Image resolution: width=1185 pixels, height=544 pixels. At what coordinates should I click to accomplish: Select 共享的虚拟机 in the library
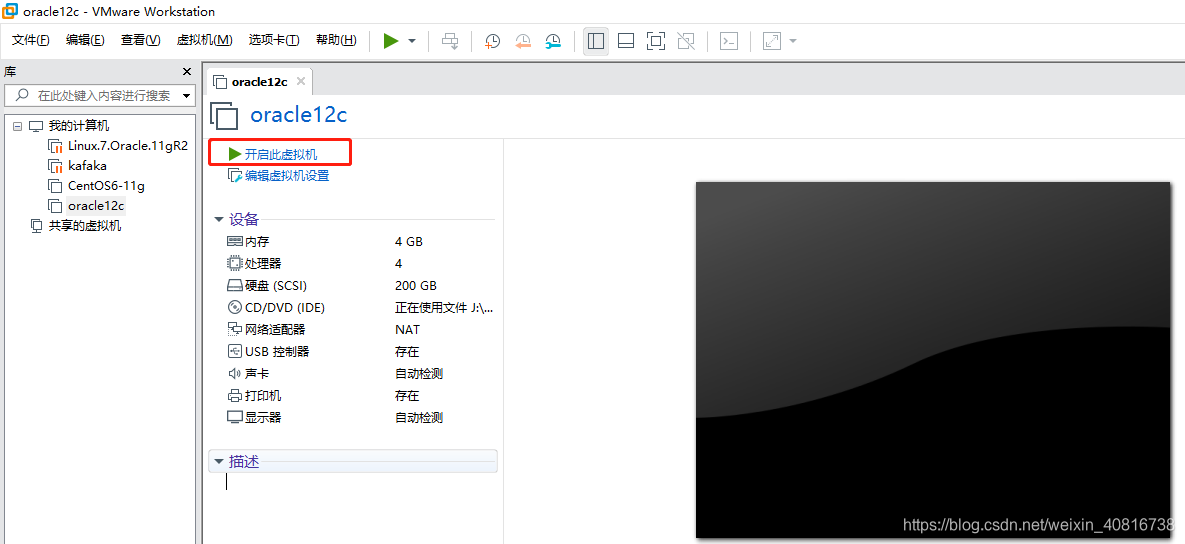[85, 225]
